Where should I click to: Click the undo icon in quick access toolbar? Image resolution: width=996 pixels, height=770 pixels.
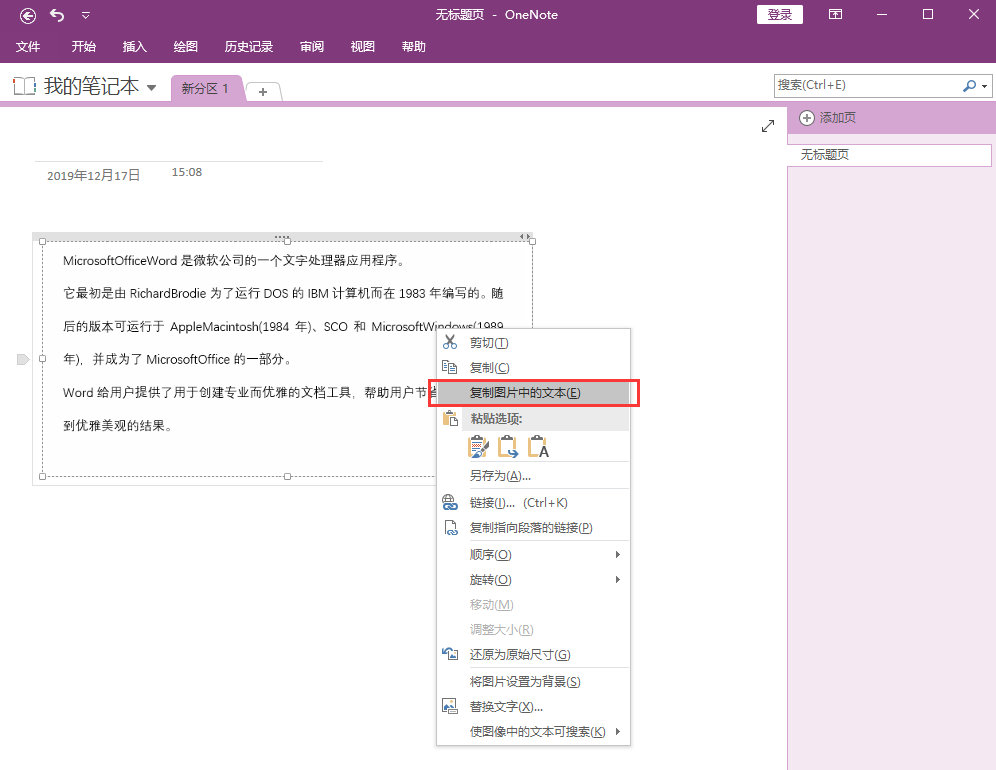tap(57, 15)
